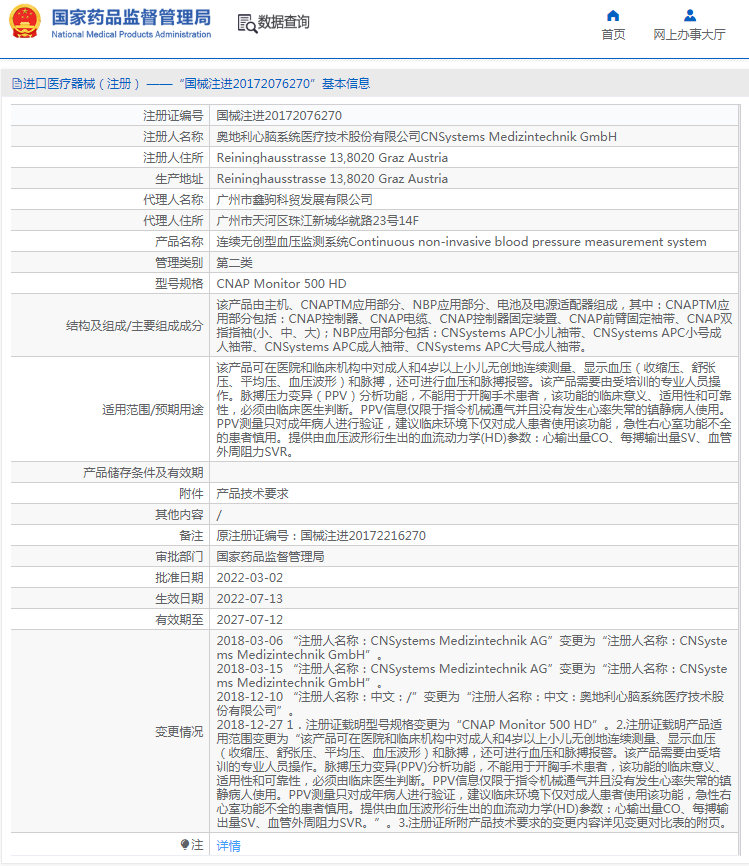The image size is (749, 866).
Task: Select approval department 国家药品监督管理局 value
Action: pyautogui.click(x=270, y=557)
